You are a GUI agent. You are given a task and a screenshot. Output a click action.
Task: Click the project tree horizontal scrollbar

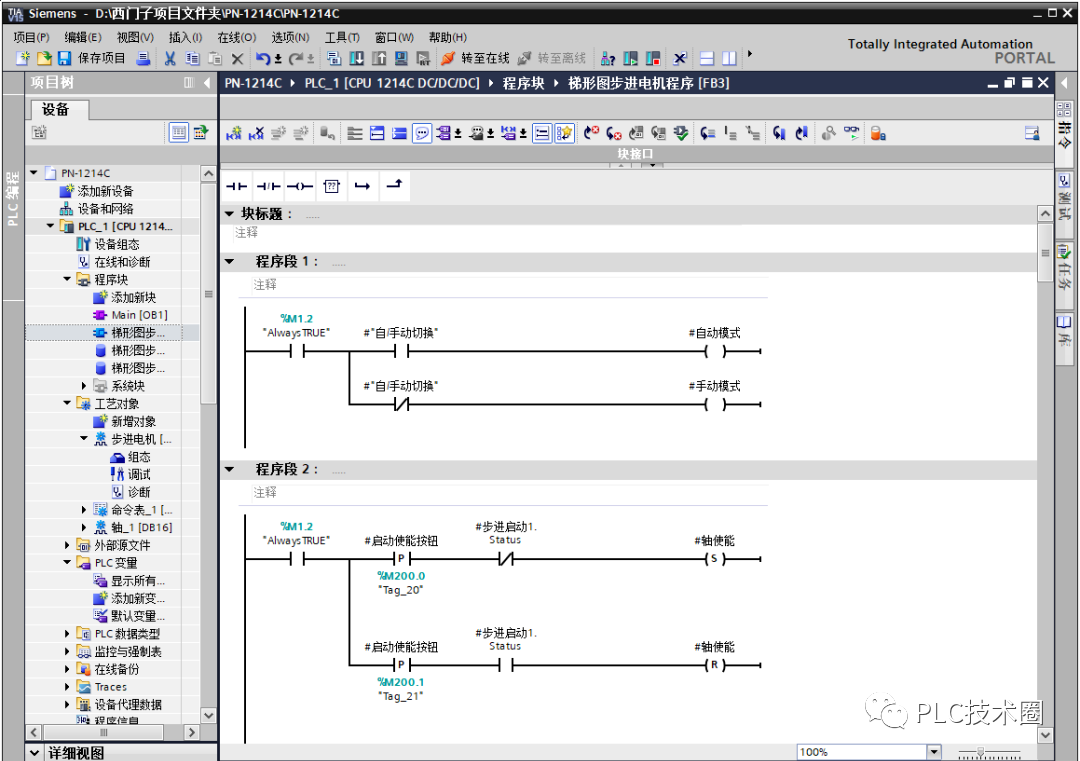(x=104, y=732)
